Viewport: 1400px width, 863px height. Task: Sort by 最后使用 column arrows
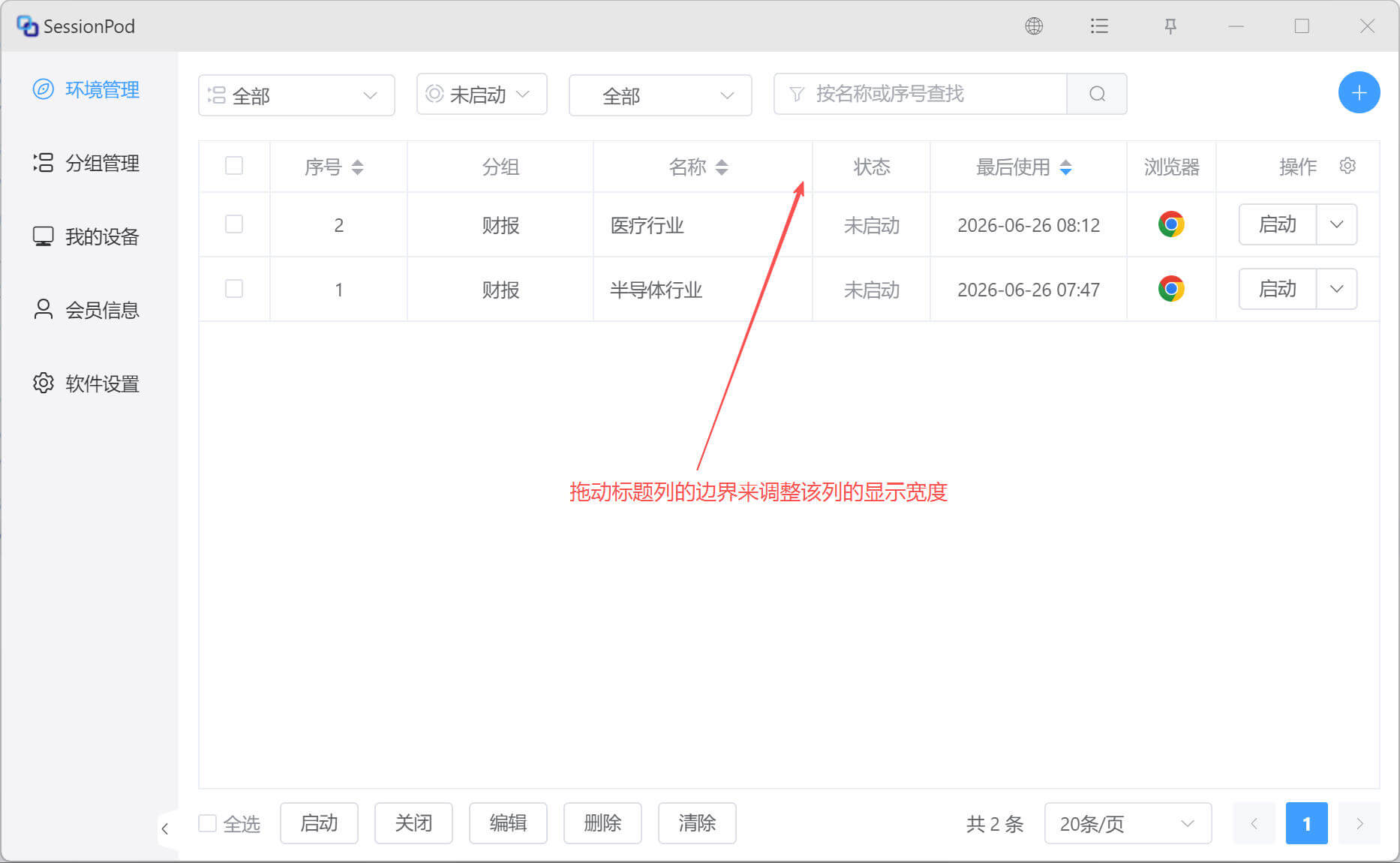point(1065,167)
